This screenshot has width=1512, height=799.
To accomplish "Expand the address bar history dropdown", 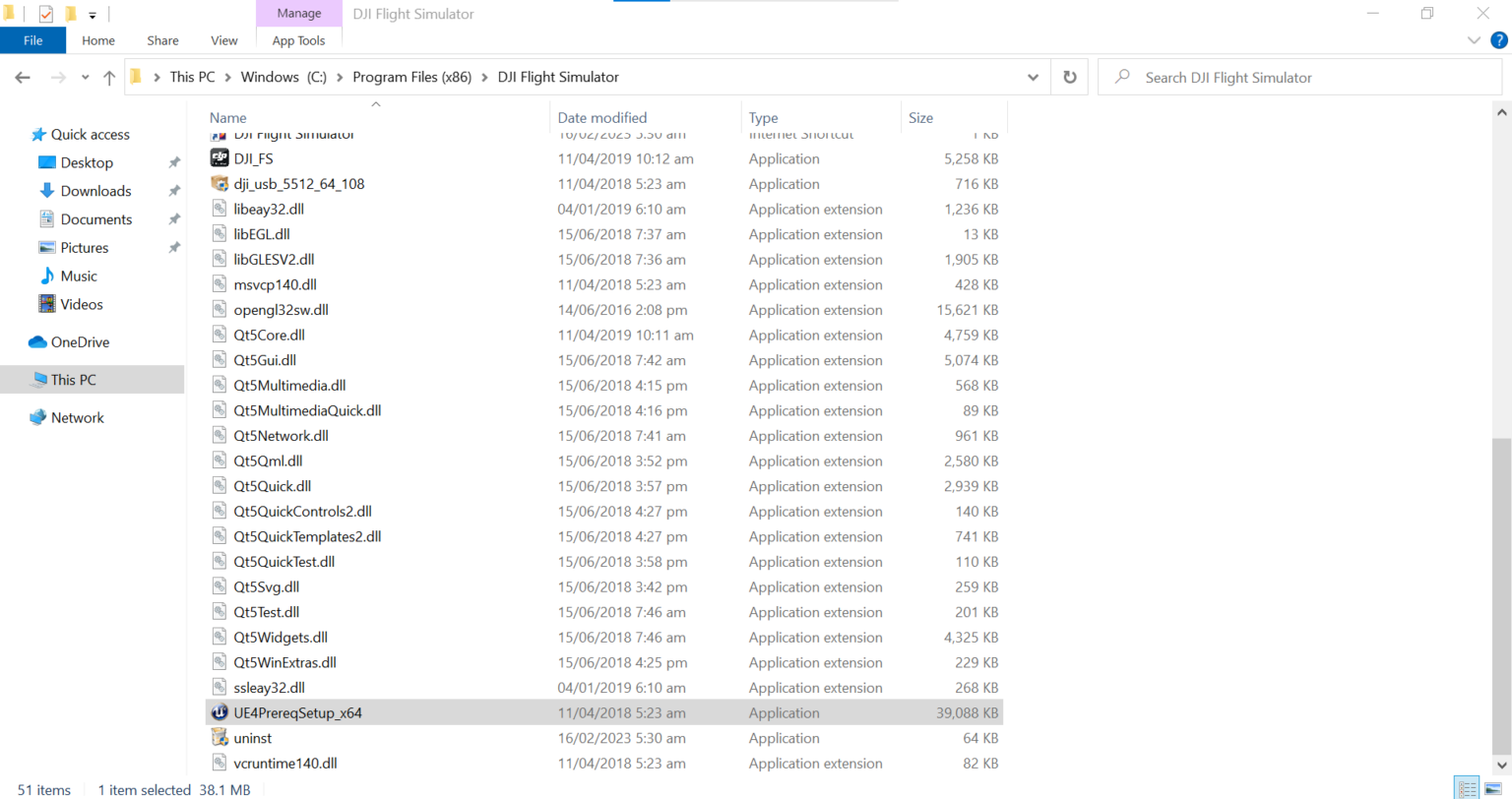I will [1033, 77].
